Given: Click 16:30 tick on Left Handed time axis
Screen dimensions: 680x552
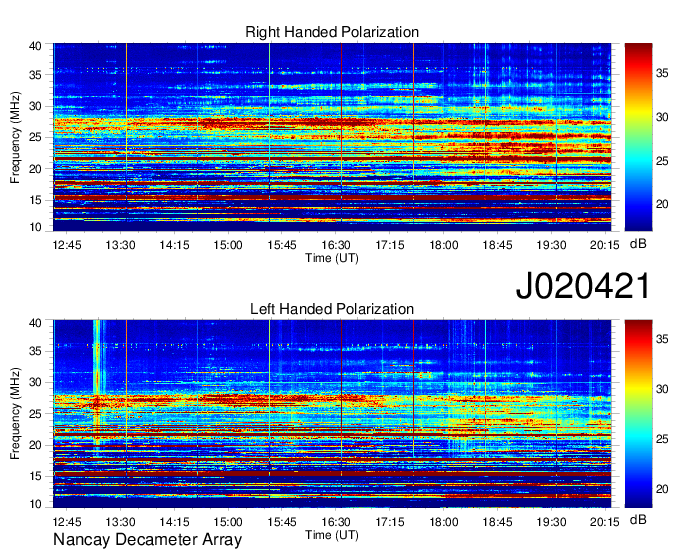Looking at the screenshot, I should click(336, 522).
